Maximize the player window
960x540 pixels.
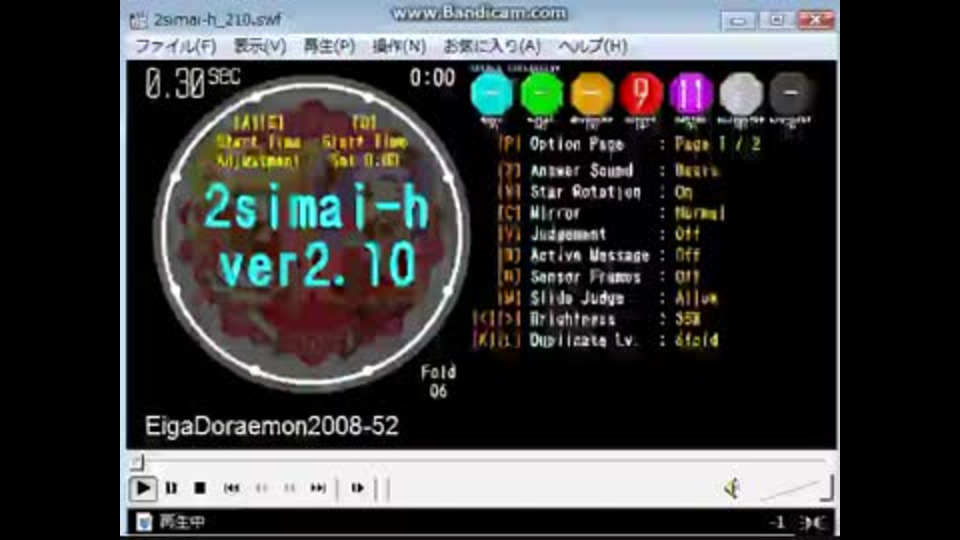click(x=776, y=21)
